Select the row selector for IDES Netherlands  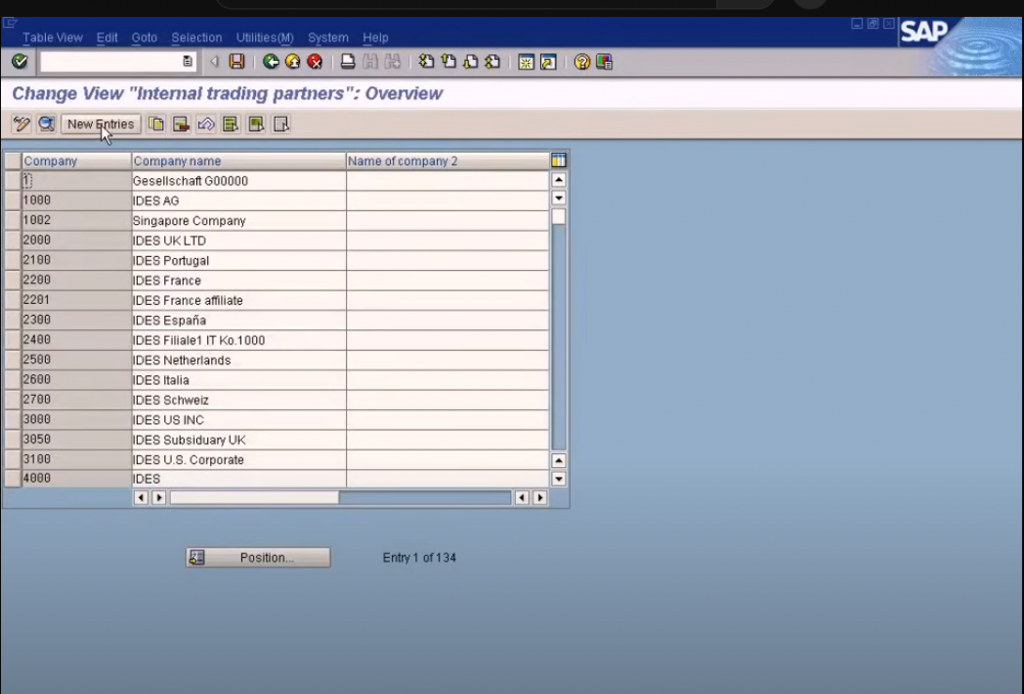pos(12,360)
